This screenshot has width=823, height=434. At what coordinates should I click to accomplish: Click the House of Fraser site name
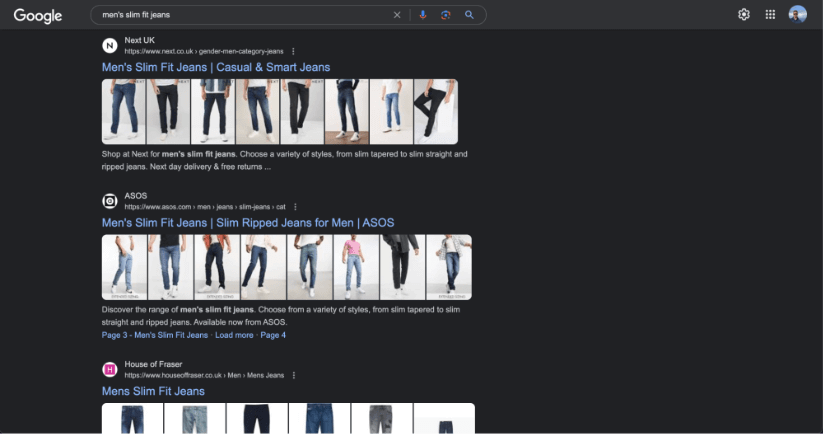click(153, 364)
